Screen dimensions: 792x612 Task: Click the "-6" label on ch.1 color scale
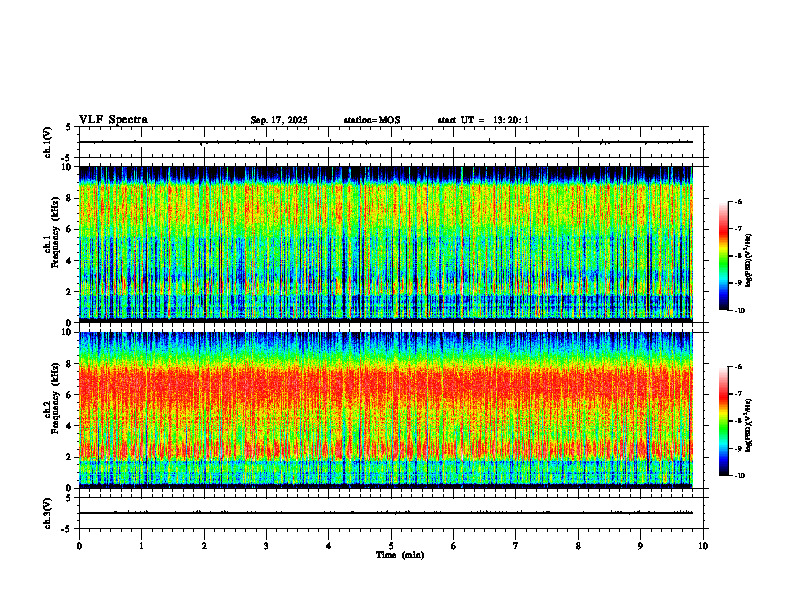(738, 202)
